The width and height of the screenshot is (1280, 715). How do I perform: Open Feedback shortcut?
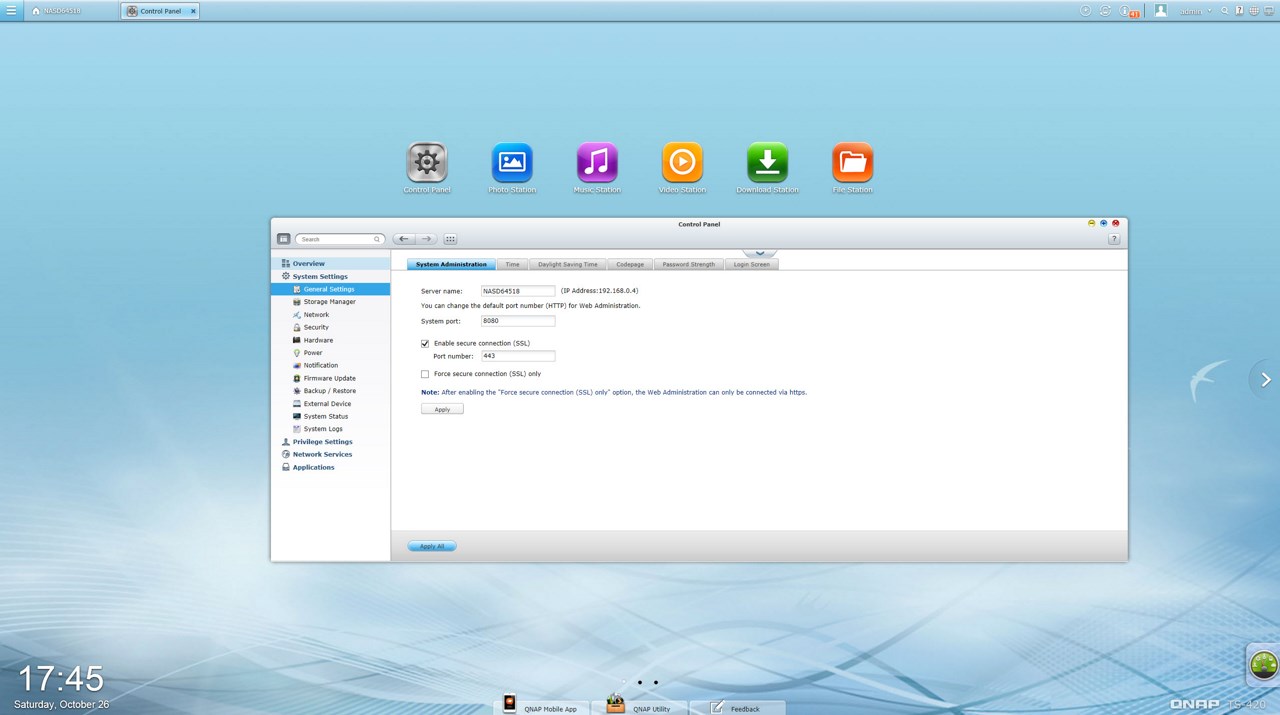click(x=736, y=707)
